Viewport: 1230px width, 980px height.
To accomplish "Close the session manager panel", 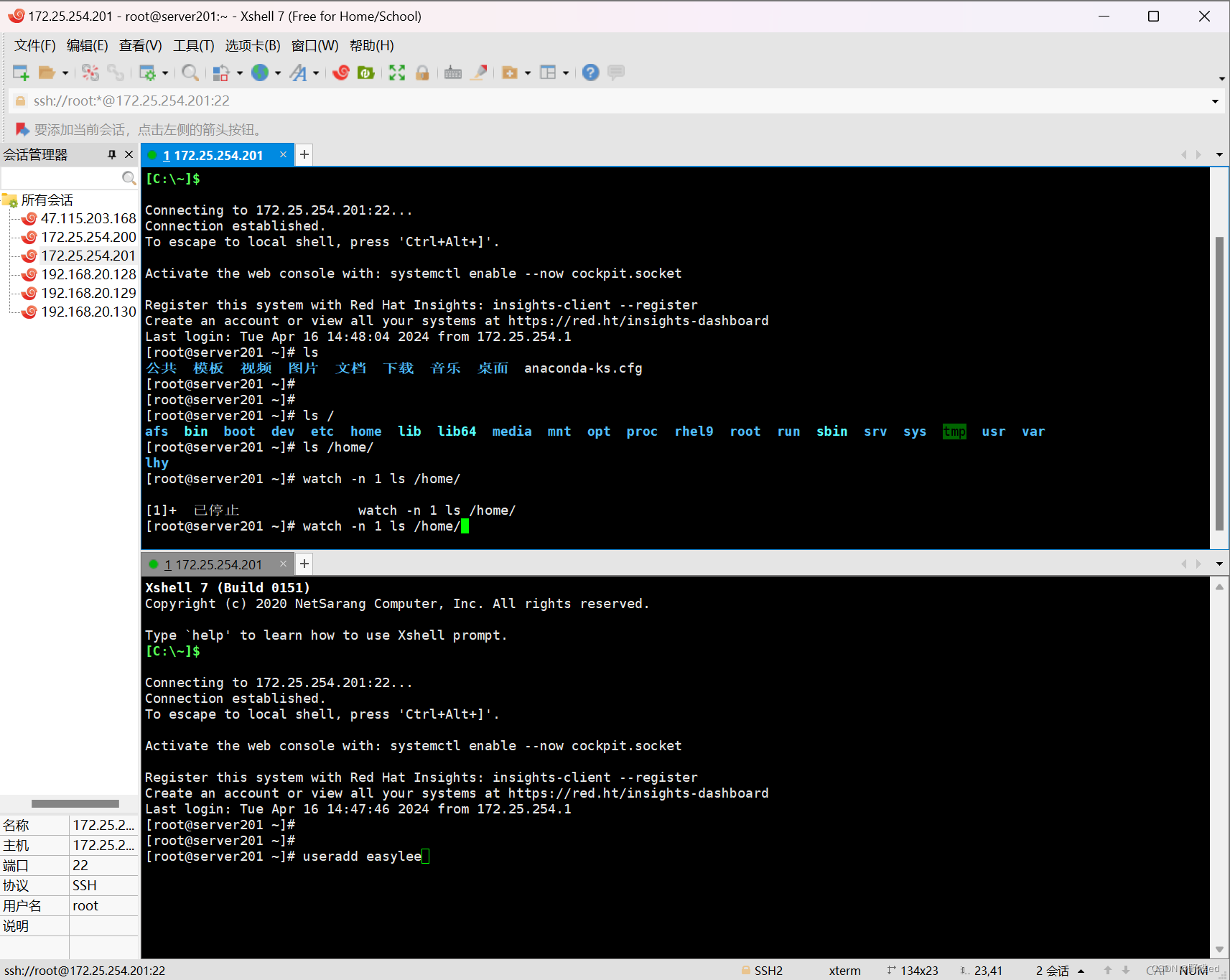I will click(129, 155).
